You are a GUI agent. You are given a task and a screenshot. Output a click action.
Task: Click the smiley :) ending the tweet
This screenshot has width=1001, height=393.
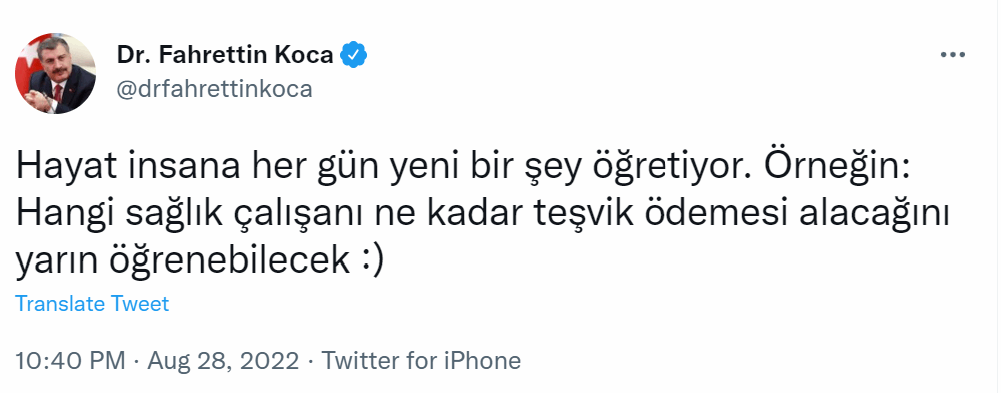(372, 260)
